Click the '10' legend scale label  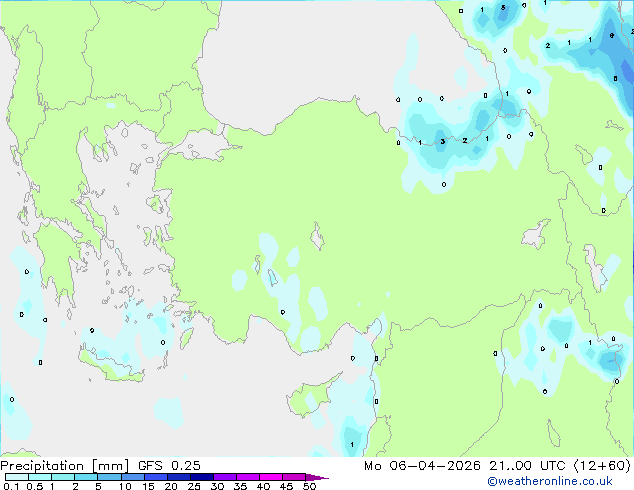[x=125, y=486]
